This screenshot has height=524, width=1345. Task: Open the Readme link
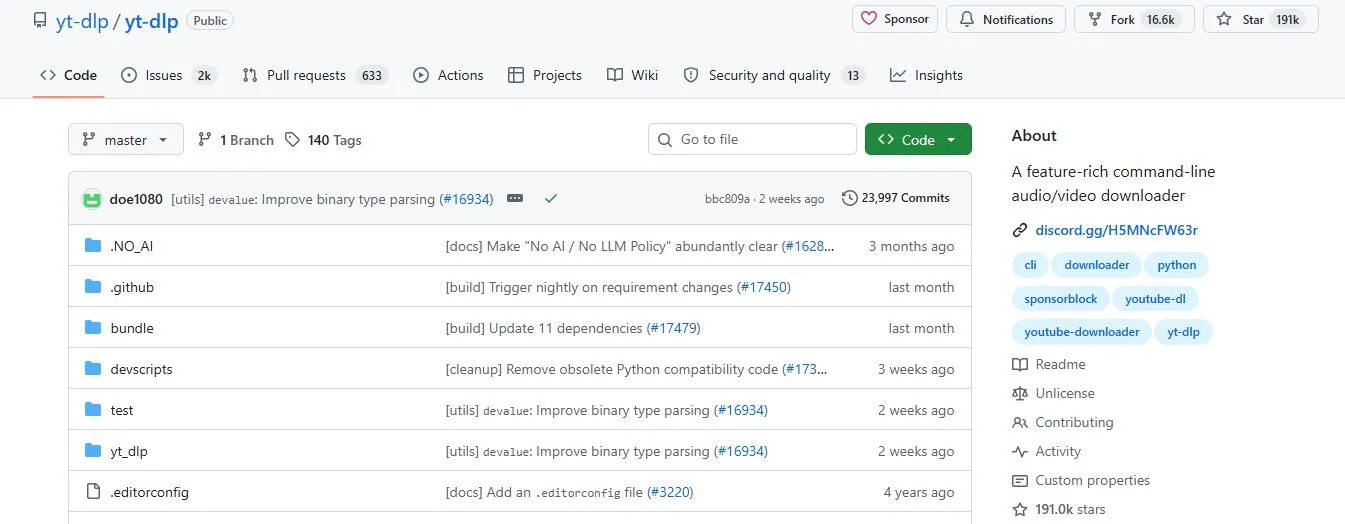click(x=1049, y=364)
